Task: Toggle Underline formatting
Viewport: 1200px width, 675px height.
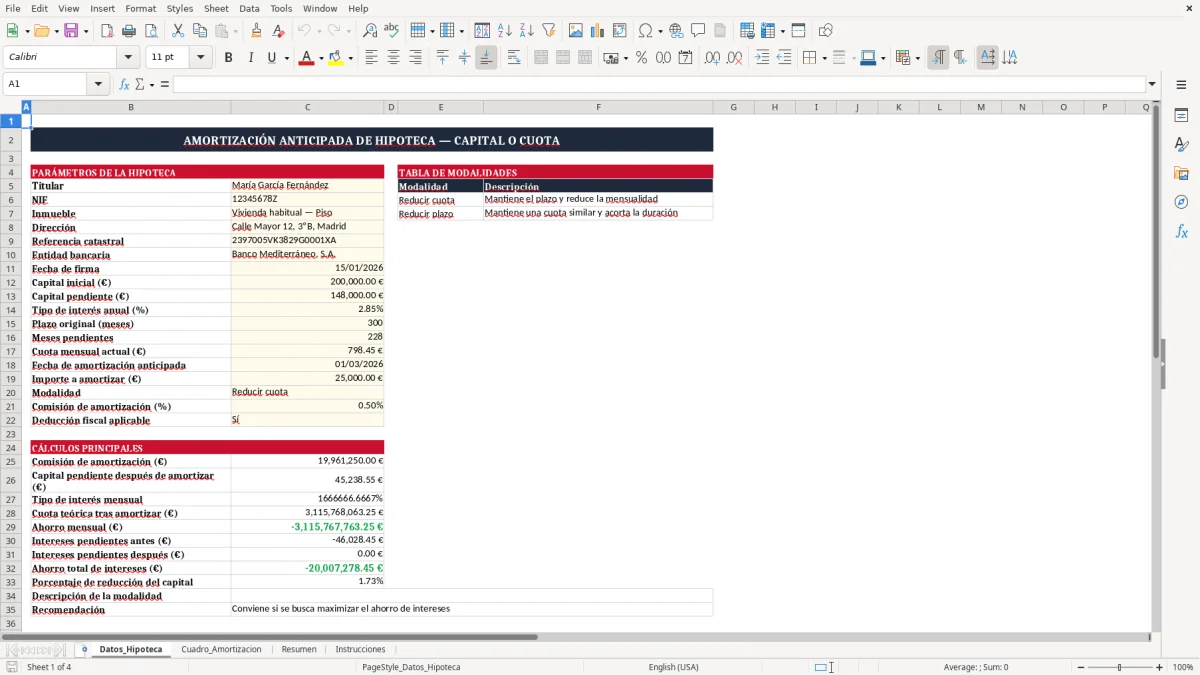Action: click(271, 58)
